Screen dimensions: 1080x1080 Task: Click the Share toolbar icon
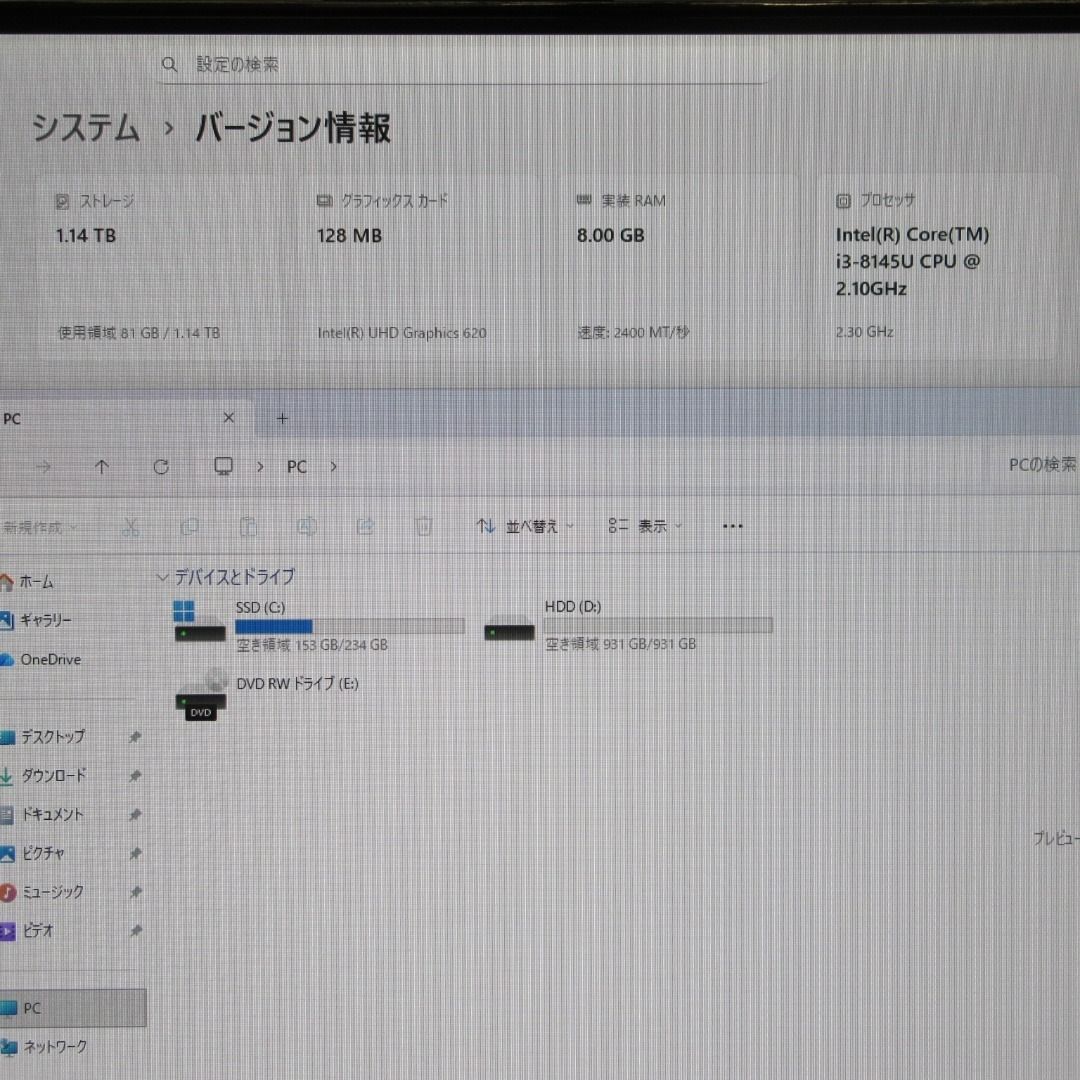tap(366, 526)
